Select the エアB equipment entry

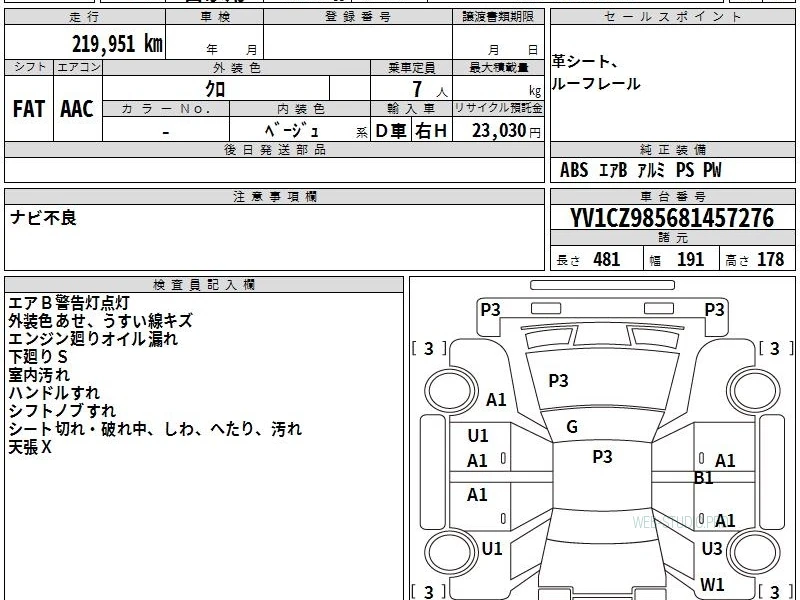click(x=612, y=170)
